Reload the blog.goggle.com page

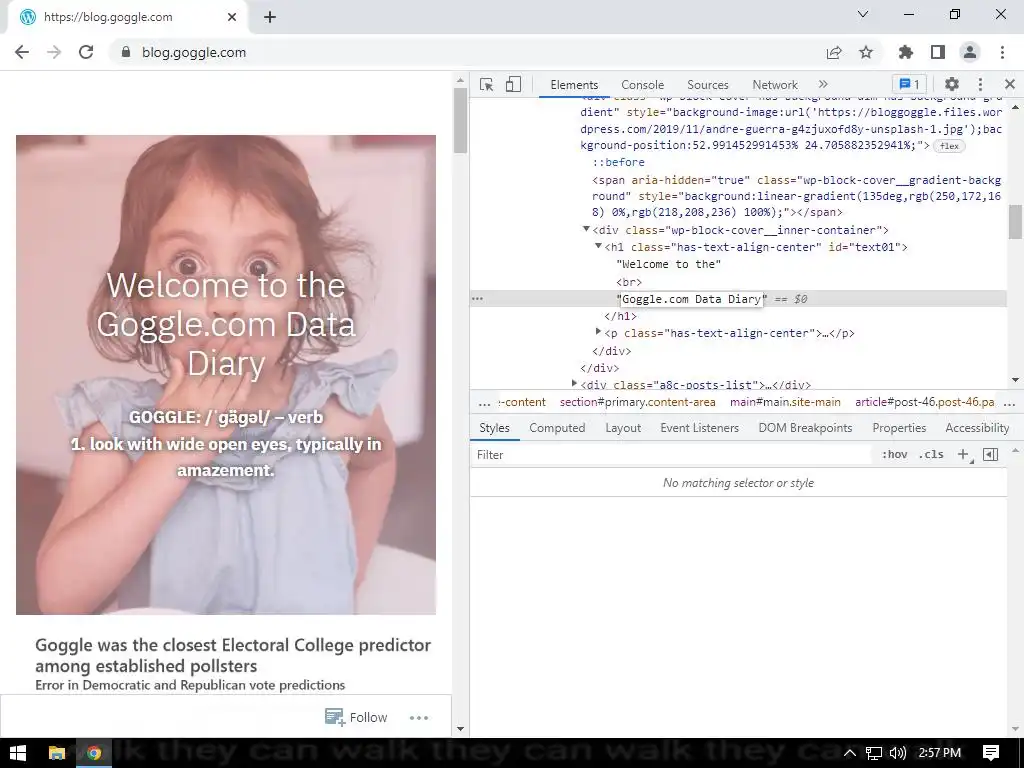tap(86, 52)
